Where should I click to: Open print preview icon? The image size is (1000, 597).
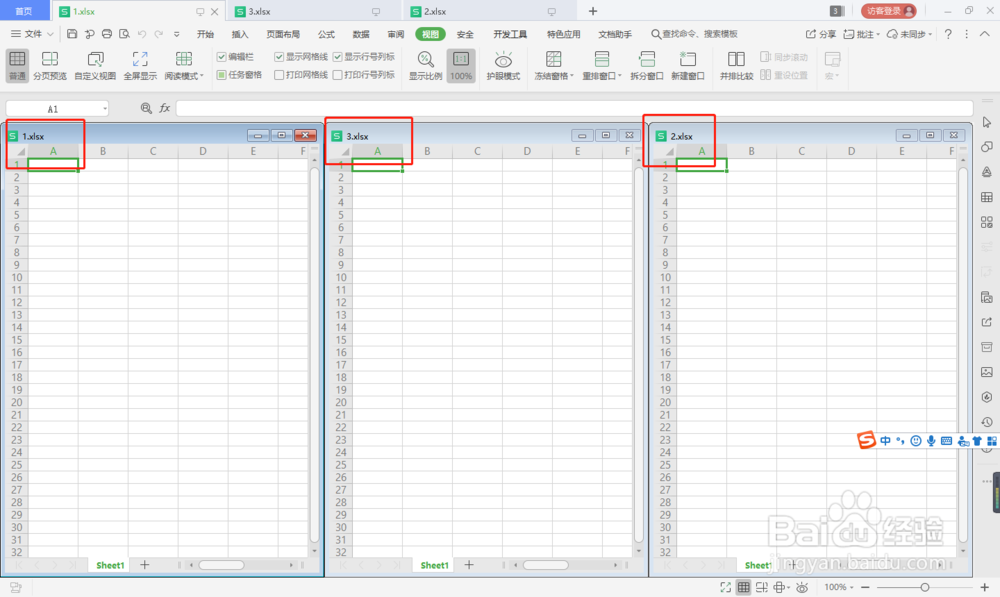124,34
